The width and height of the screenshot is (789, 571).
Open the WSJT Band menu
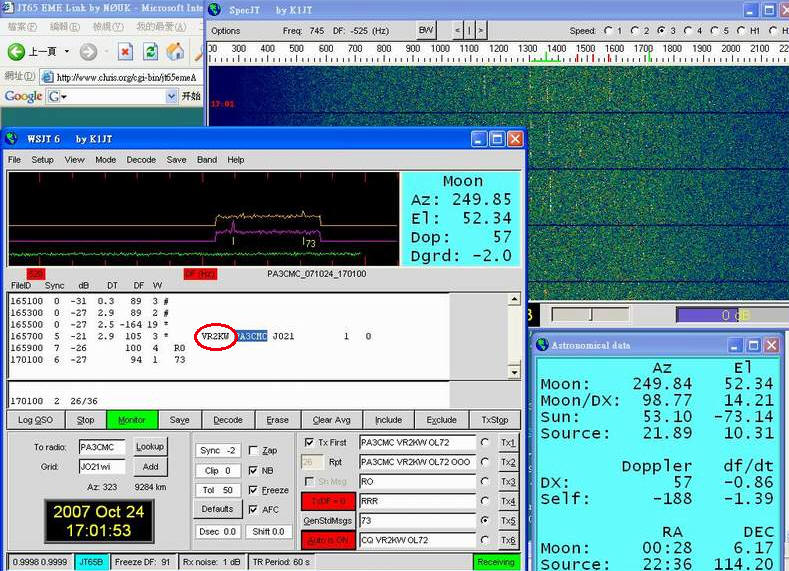tap(207, 159)
